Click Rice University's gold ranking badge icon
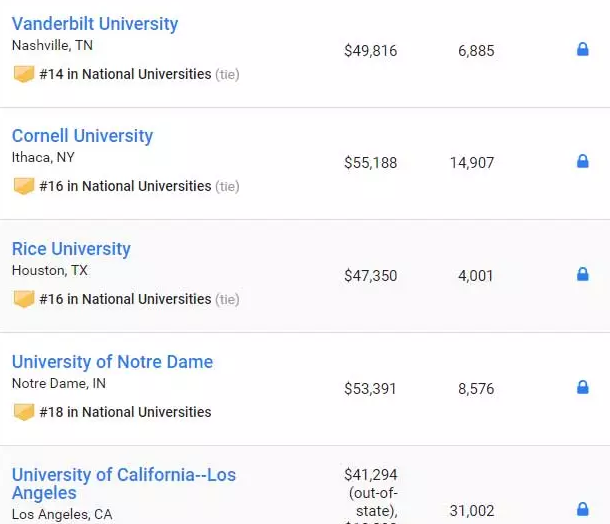Viewport: 610px width, 524px height. pyautogui.click(x=23, y=299)
